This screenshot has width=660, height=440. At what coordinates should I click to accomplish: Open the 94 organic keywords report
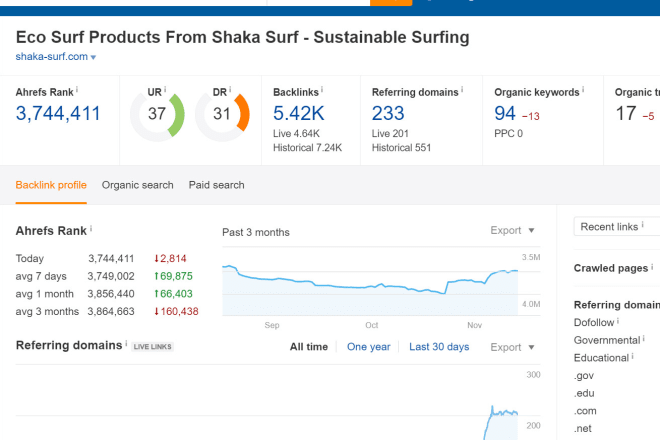(505, 113)
